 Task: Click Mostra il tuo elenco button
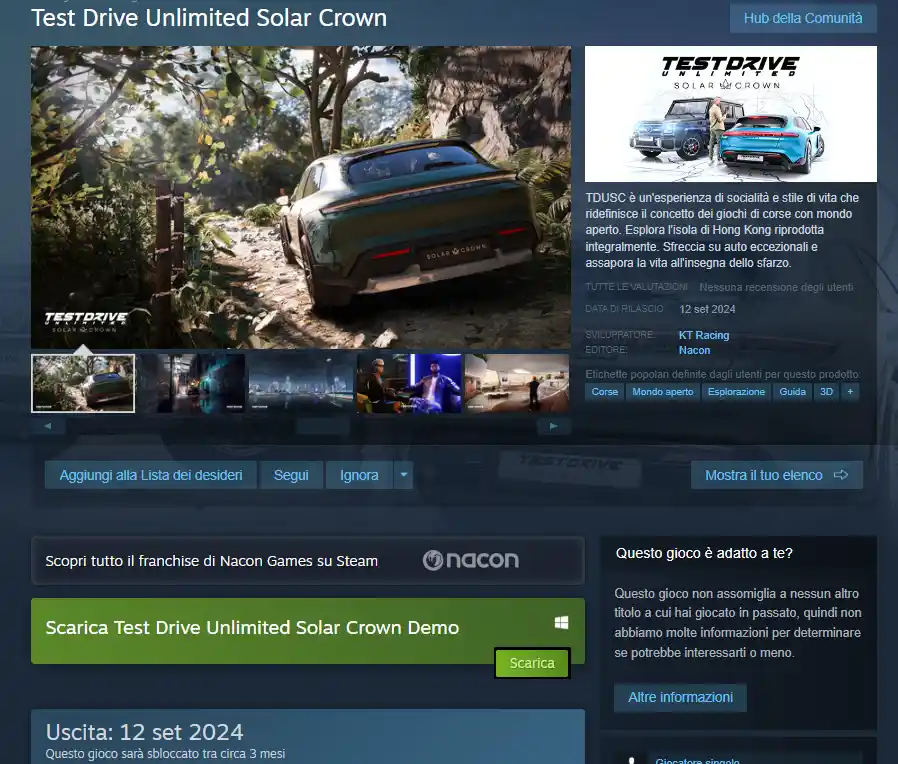click(777, 475)
